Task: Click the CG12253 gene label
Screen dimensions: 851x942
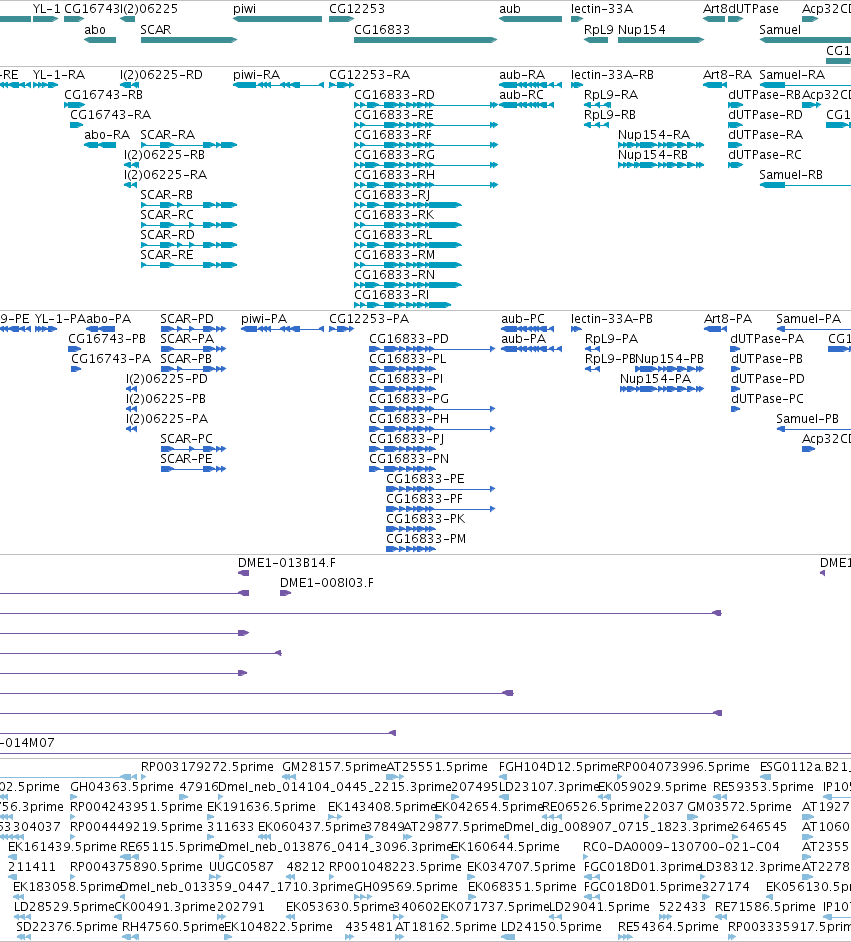Action: coord(357,9)
